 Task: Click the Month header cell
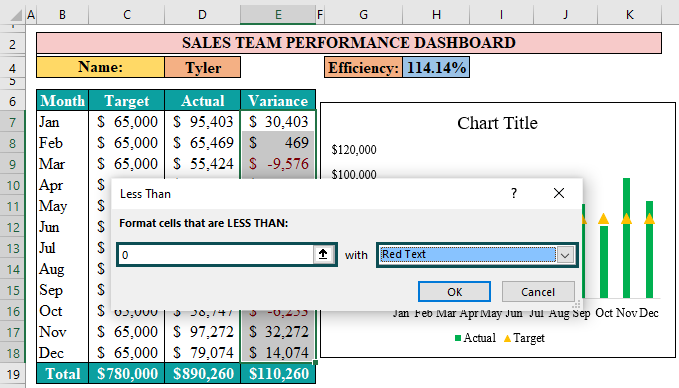coord(62,101)
